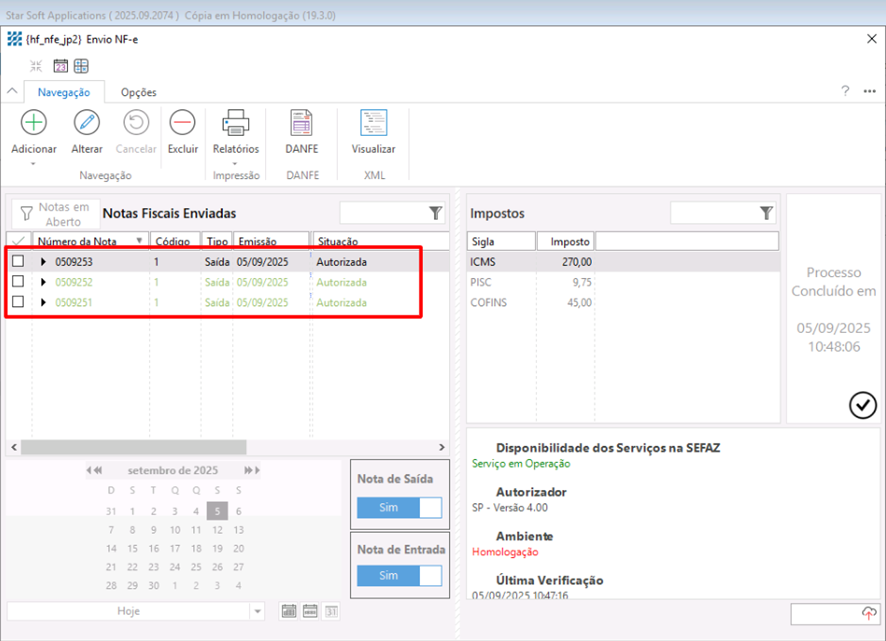
Task: Click the Adicionar plus icon
Action: tap(34, 123)
